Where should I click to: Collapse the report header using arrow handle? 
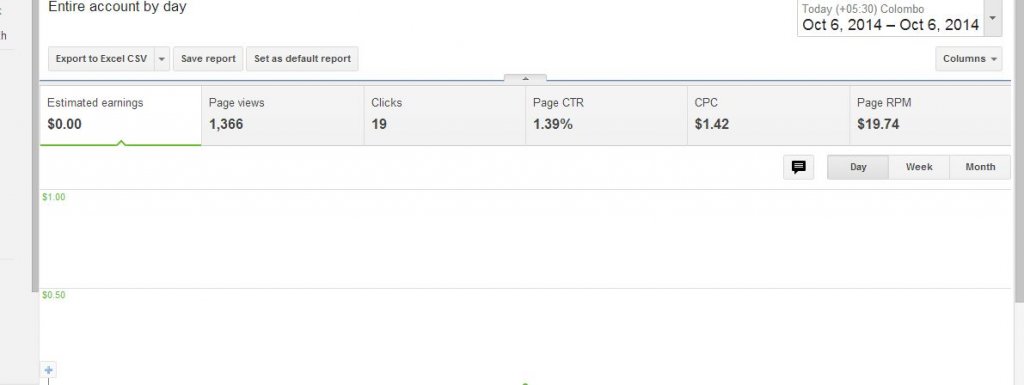click(x=525, y=78)
